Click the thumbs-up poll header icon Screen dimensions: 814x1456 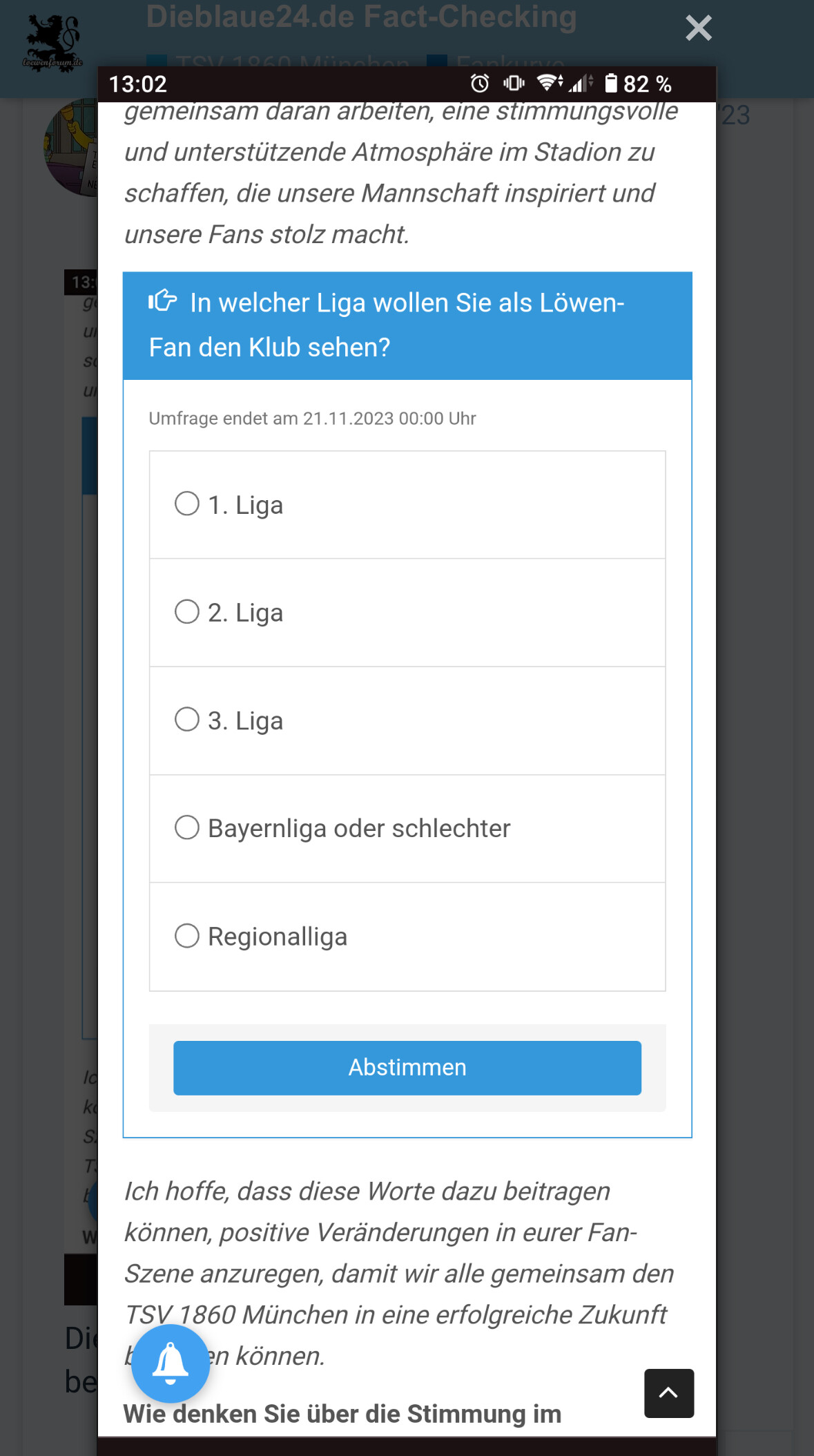tap(163, 301)
